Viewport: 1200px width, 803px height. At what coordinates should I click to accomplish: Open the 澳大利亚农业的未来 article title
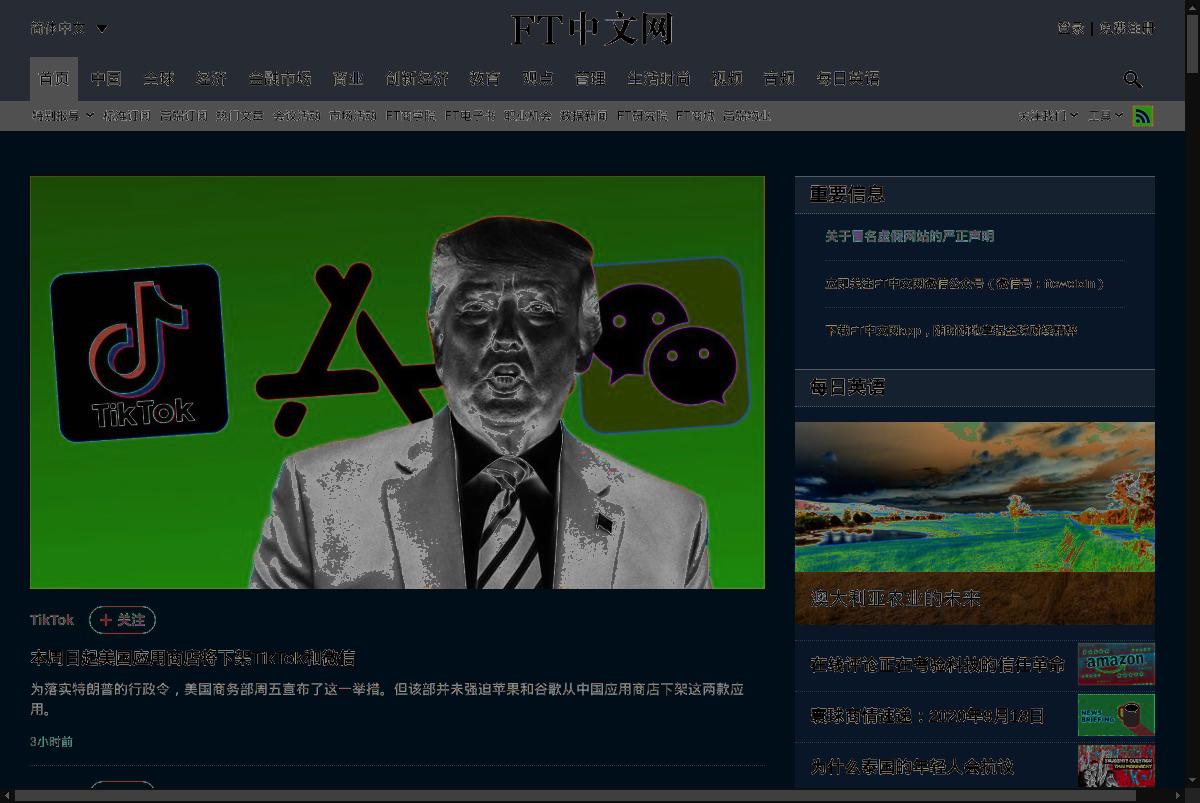[895, 599]
